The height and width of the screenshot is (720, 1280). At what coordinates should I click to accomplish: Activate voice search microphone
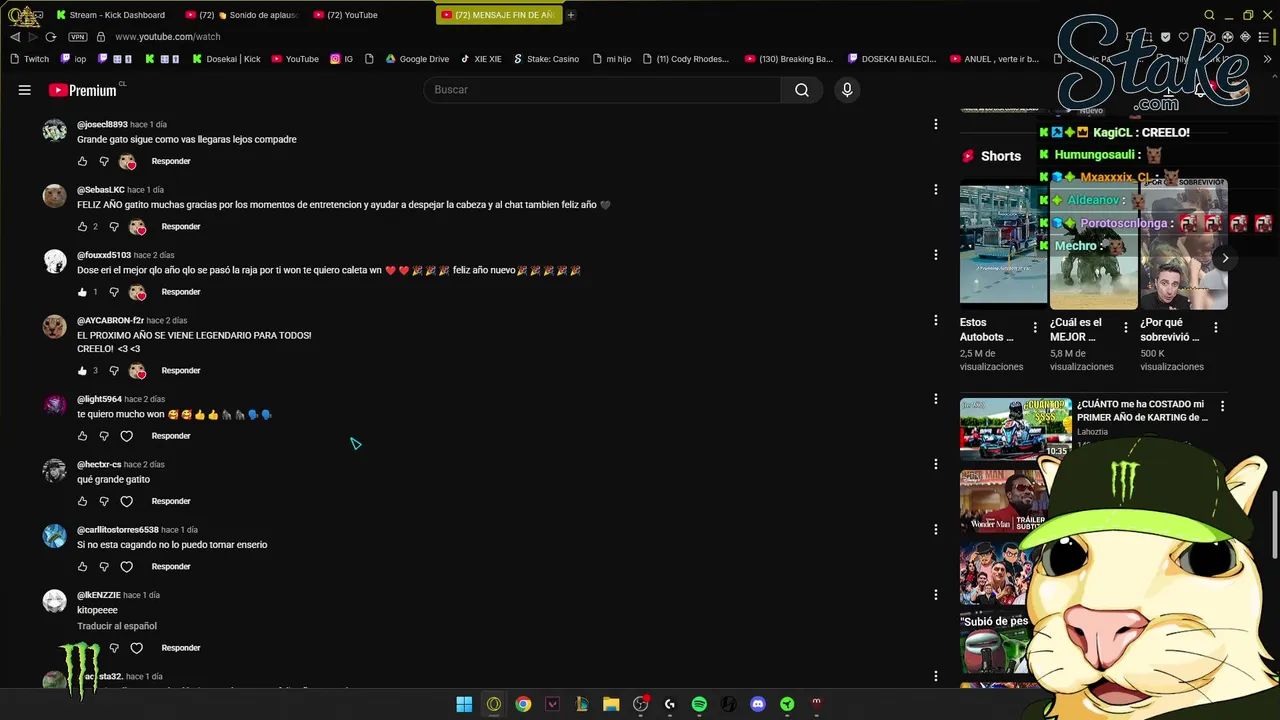click(x=847, y=90)
